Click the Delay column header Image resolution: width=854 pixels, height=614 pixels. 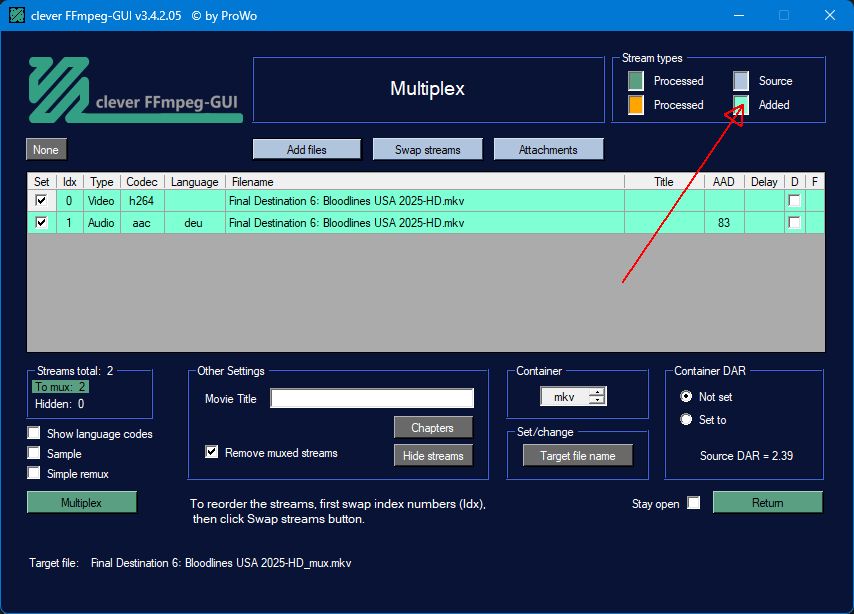click(764, 181)
